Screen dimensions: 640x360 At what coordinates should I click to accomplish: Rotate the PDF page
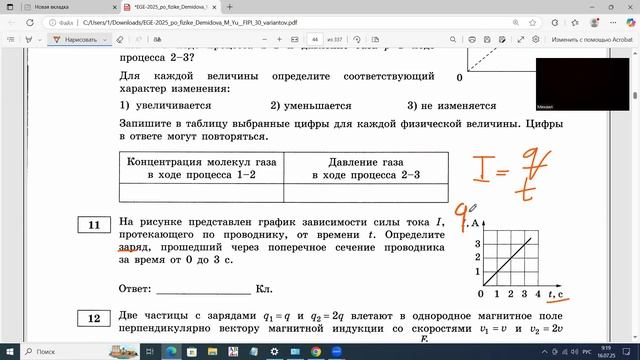(357, 40)
